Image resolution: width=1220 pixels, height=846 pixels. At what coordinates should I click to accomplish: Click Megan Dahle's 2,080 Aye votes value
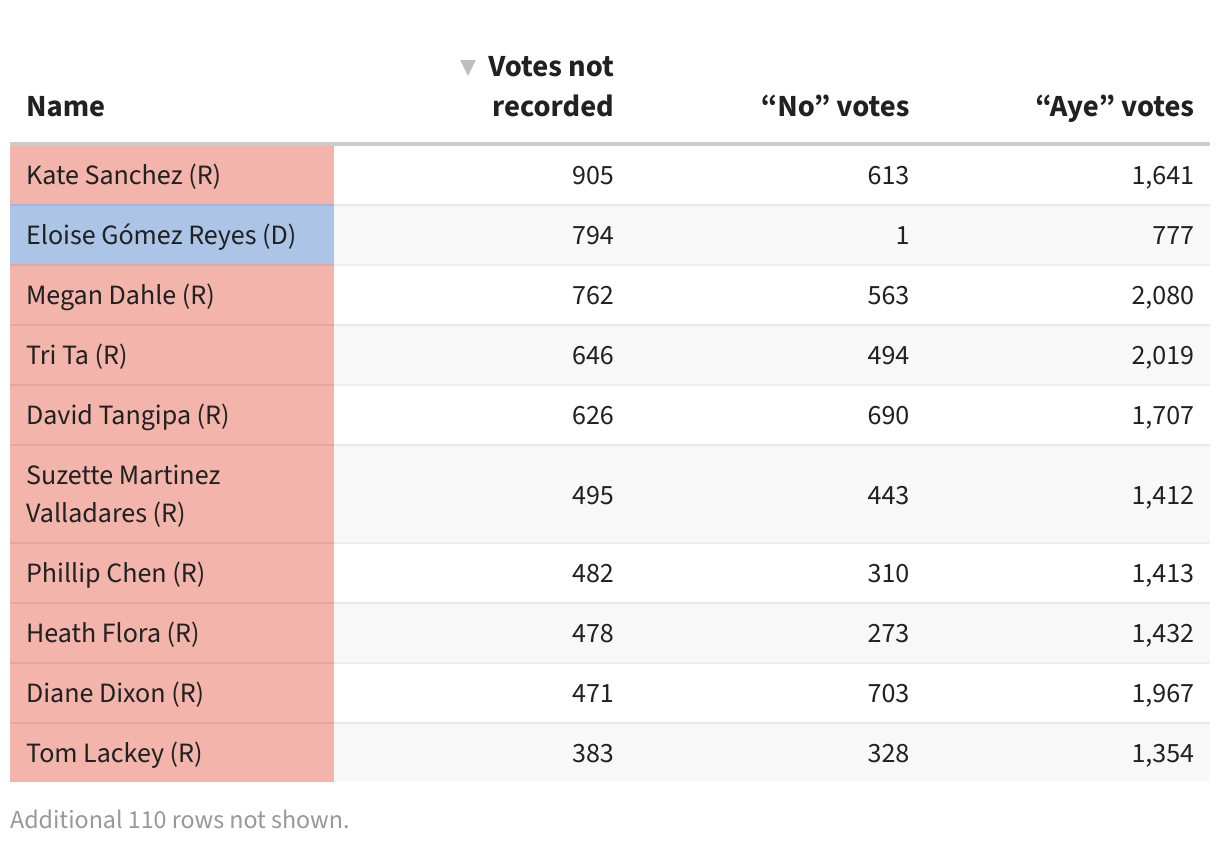pyautogui.click(x=1162, y=295)
